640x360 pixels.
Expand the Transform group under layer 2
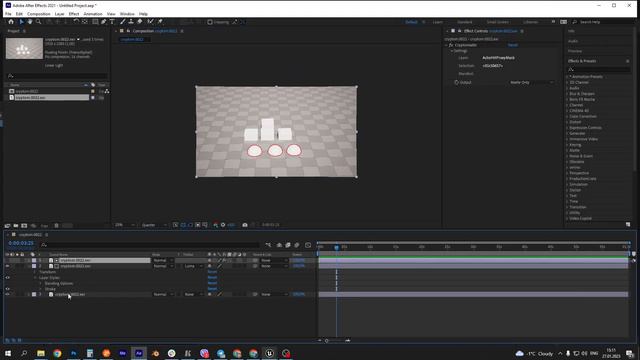click(35, 272)
